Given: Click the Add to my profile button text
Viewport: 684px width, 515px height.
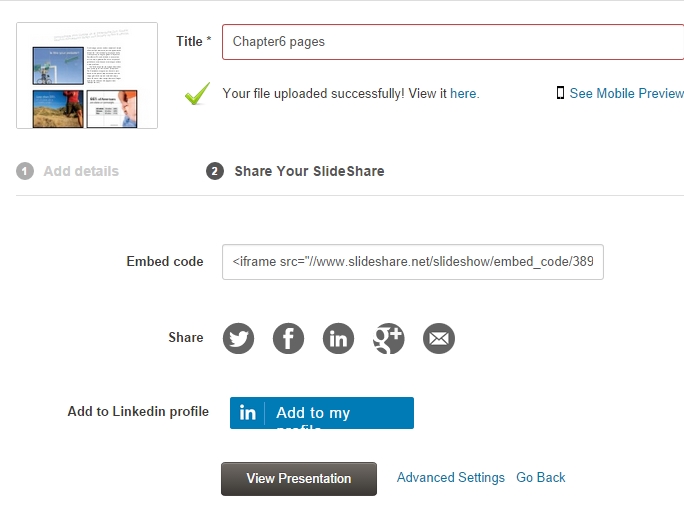Looking at the screenshot, I should click(313, 413).
